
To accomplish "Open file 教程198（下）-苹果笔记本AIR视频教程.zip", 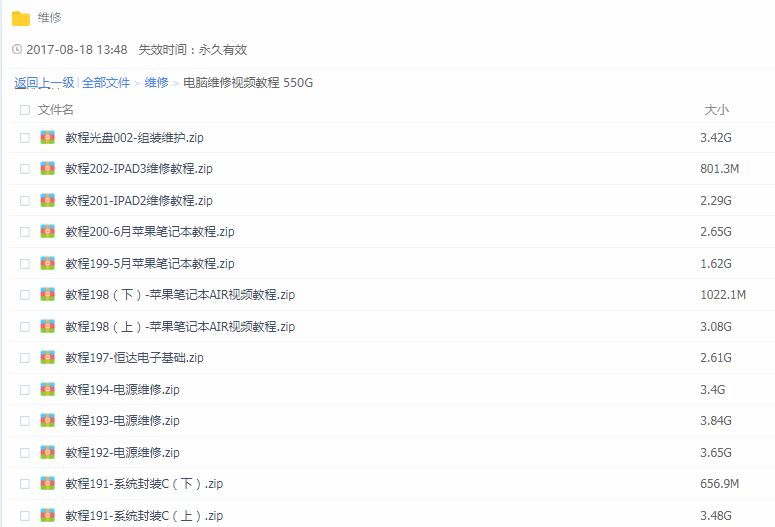I will [180, 295].
